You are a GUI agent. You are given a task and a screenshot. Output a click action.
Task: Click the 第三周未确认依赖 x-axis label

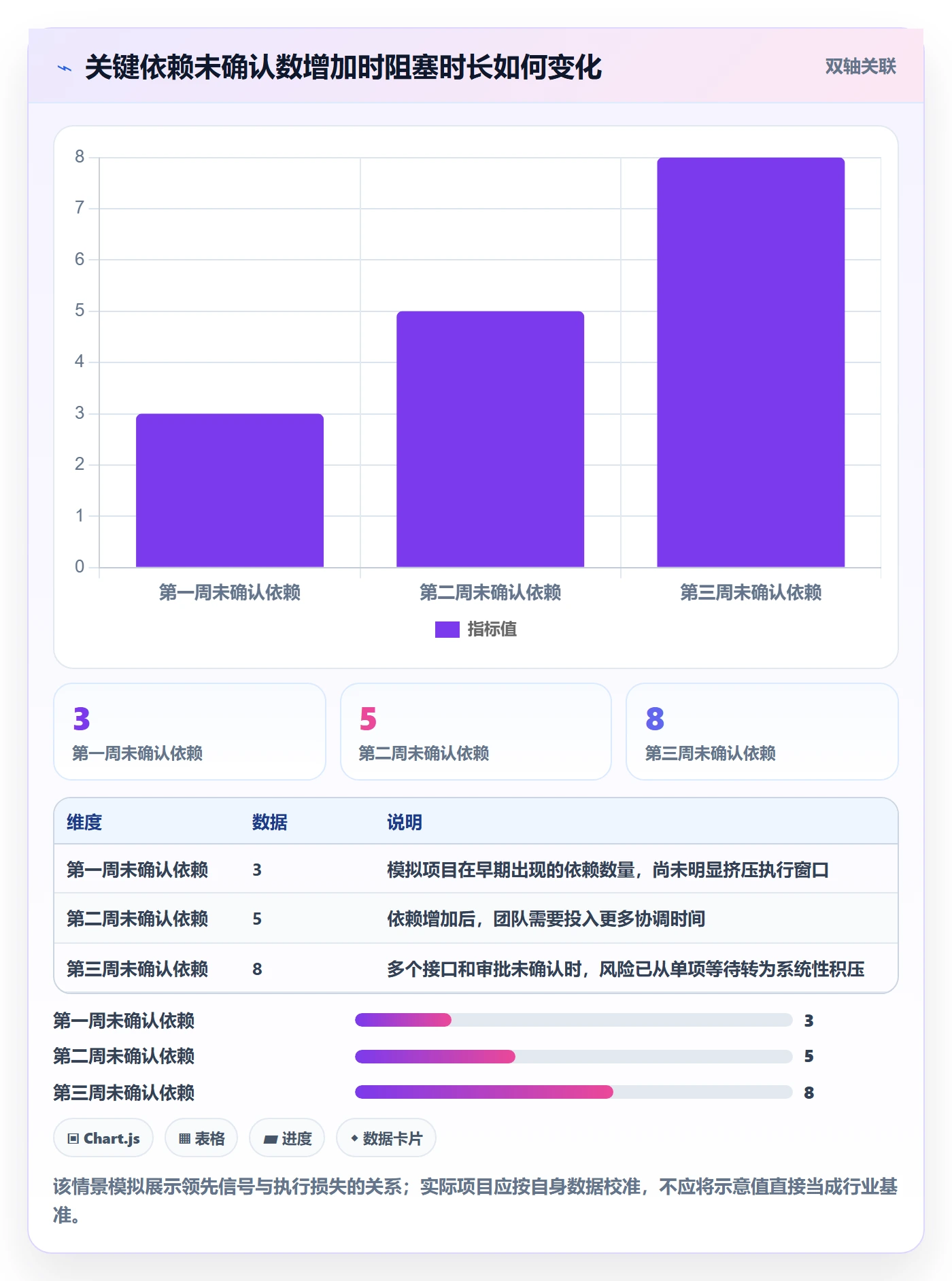click(x=751, y=593)
